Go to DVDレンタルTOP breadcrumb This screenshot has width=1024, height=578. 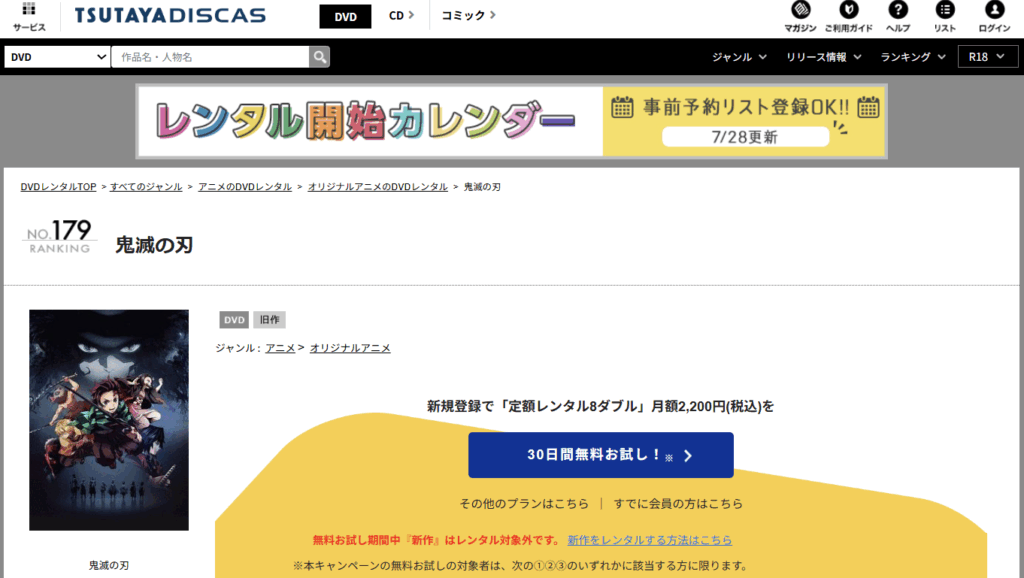click(x=58, y=187)
